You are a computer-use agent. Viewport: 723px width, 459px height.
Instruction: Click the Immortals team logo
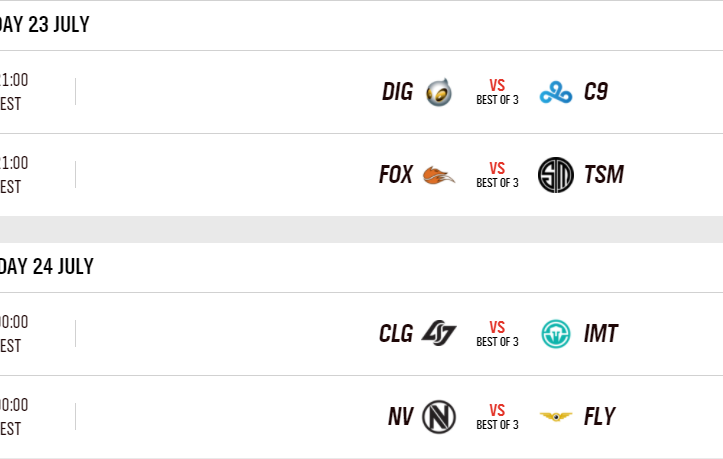tap(555, 334)
